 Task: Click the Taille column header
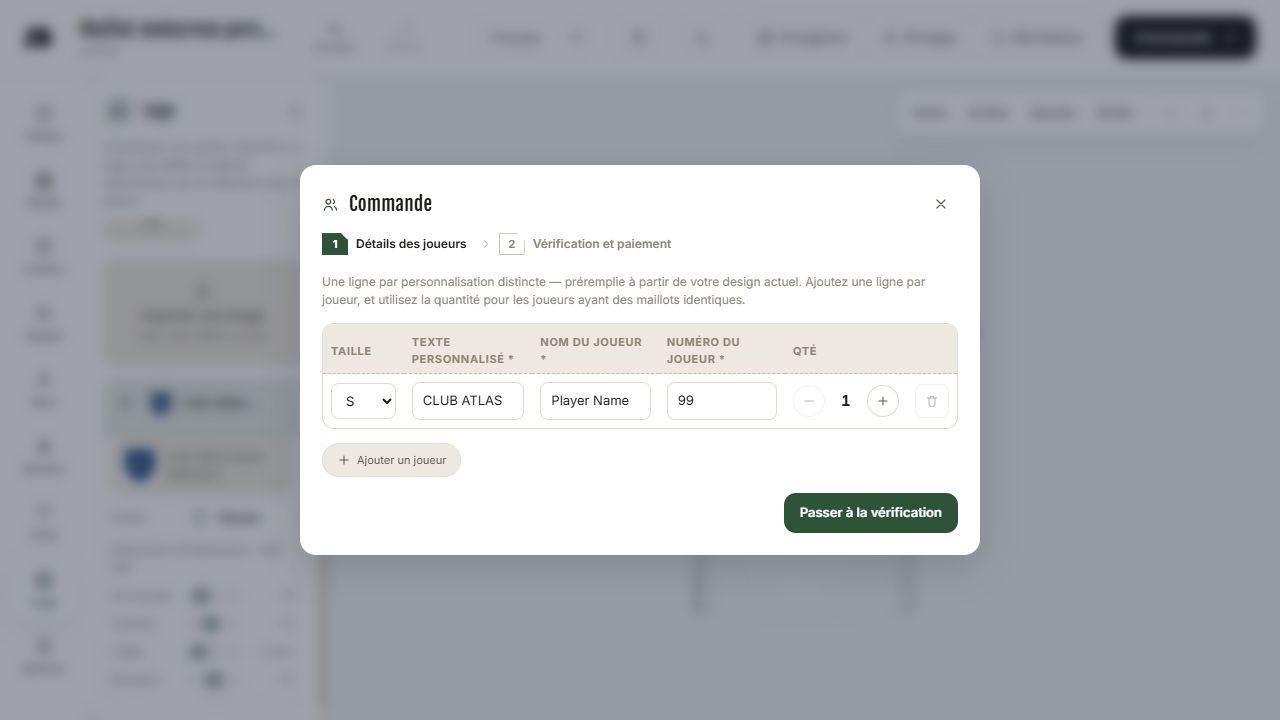click(351, 351)
